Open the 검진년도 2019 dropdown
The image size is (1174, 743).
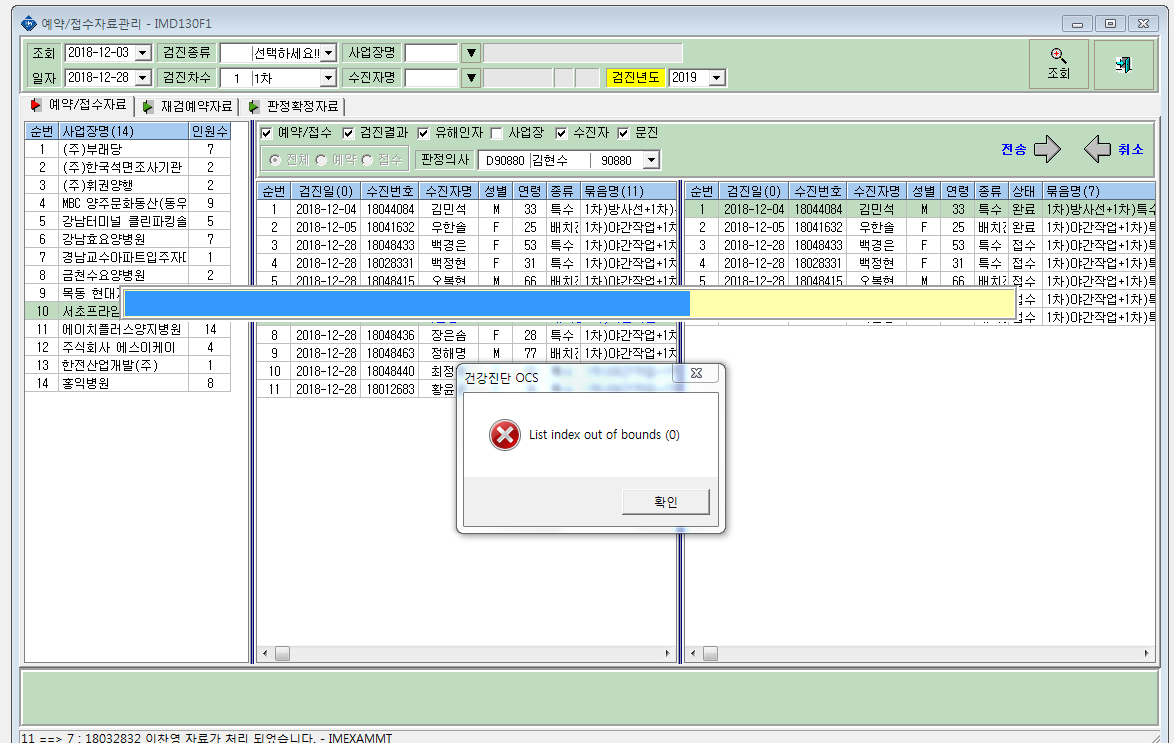(x=717, y=78)
